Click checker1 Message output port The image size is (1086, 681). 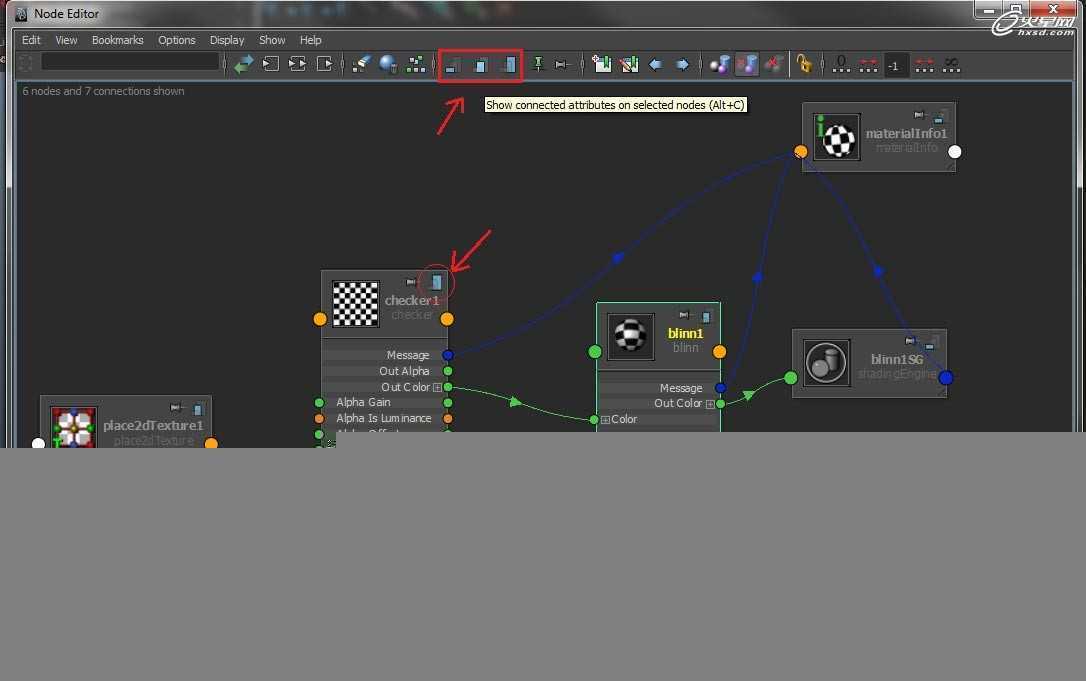(448, 355)
